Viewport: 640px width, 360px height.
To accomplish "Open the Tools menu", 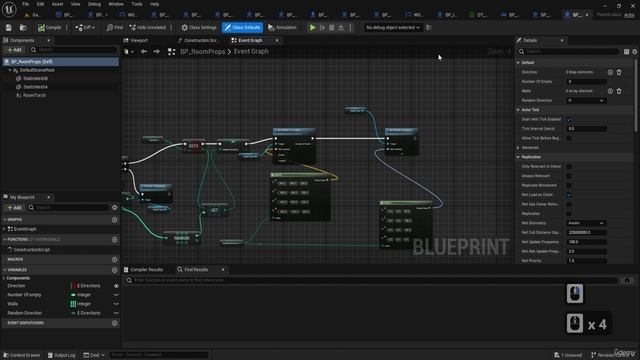I will [x=137, y=4].
